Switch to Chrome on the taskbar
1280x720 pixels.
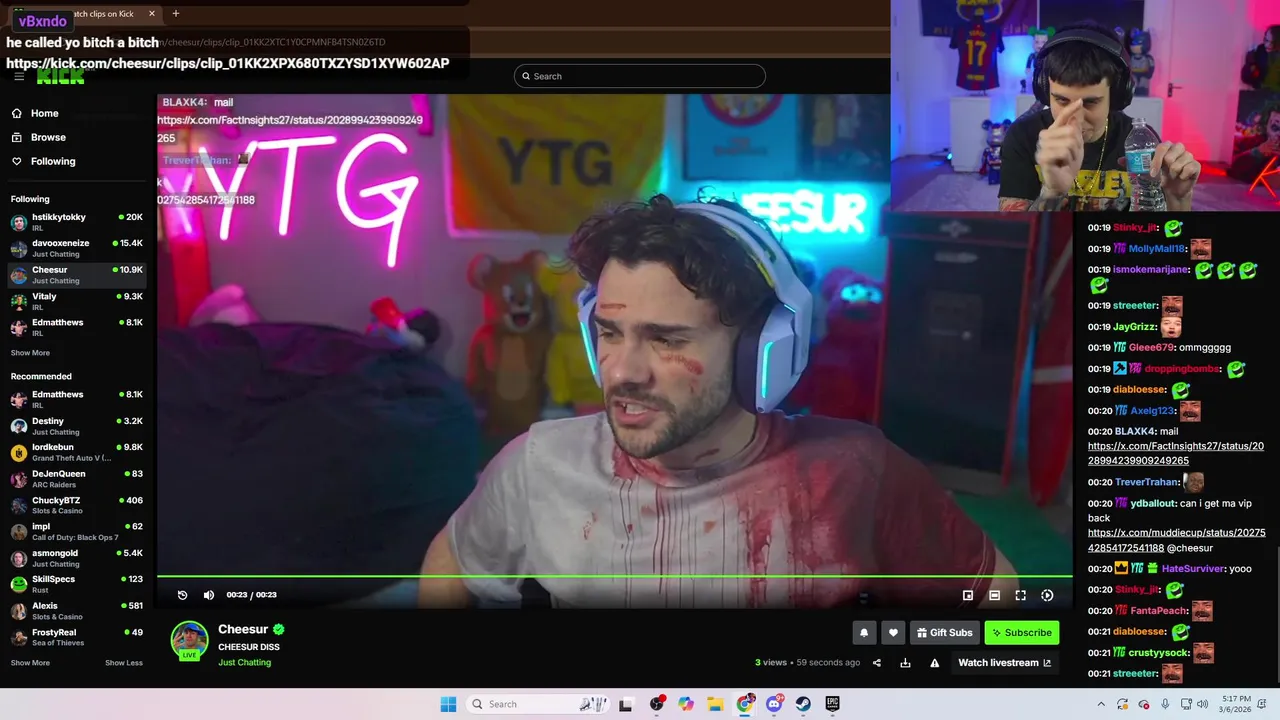pyautogui.click(x=745, y=704)
